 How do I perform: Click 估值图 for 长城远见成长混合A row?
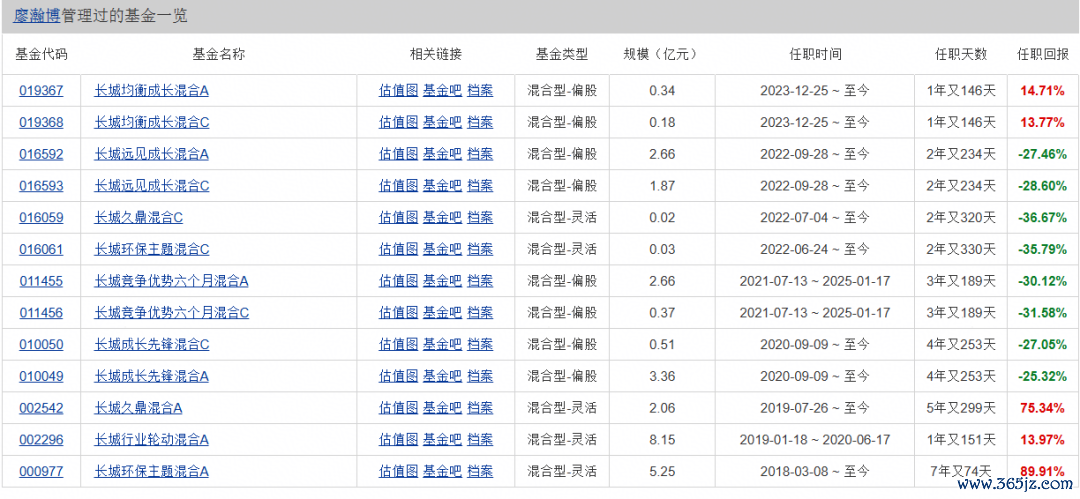398,154
